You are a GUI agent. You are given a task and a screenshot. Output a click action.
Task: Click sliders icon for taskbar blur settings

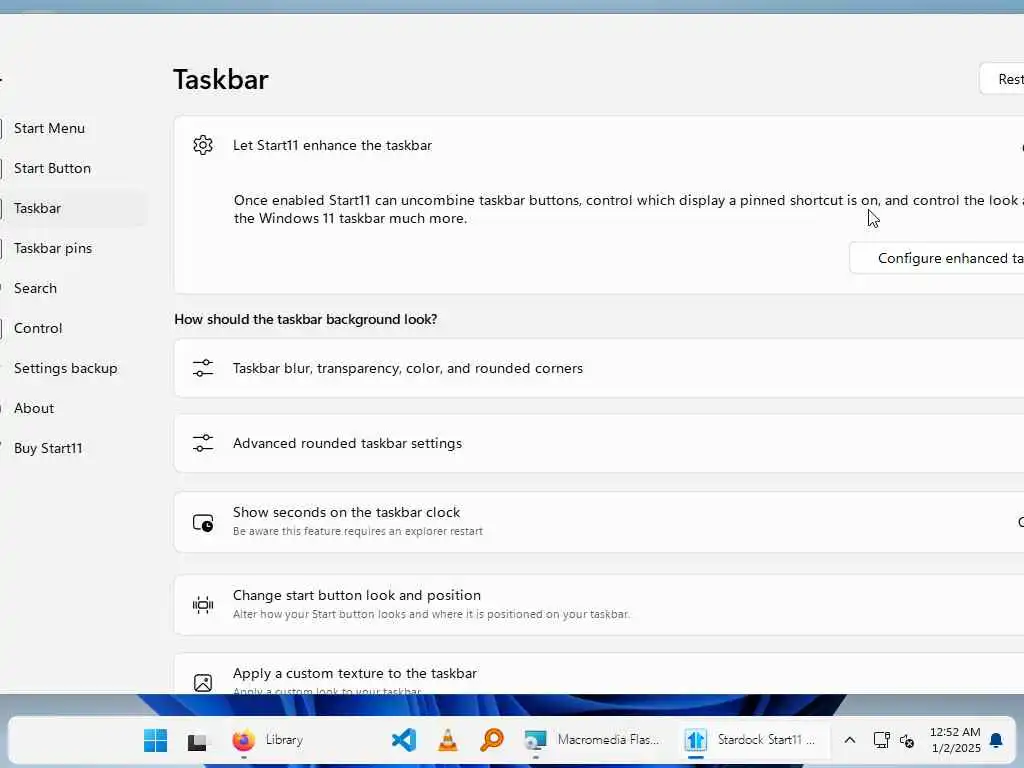click(203, 368)
